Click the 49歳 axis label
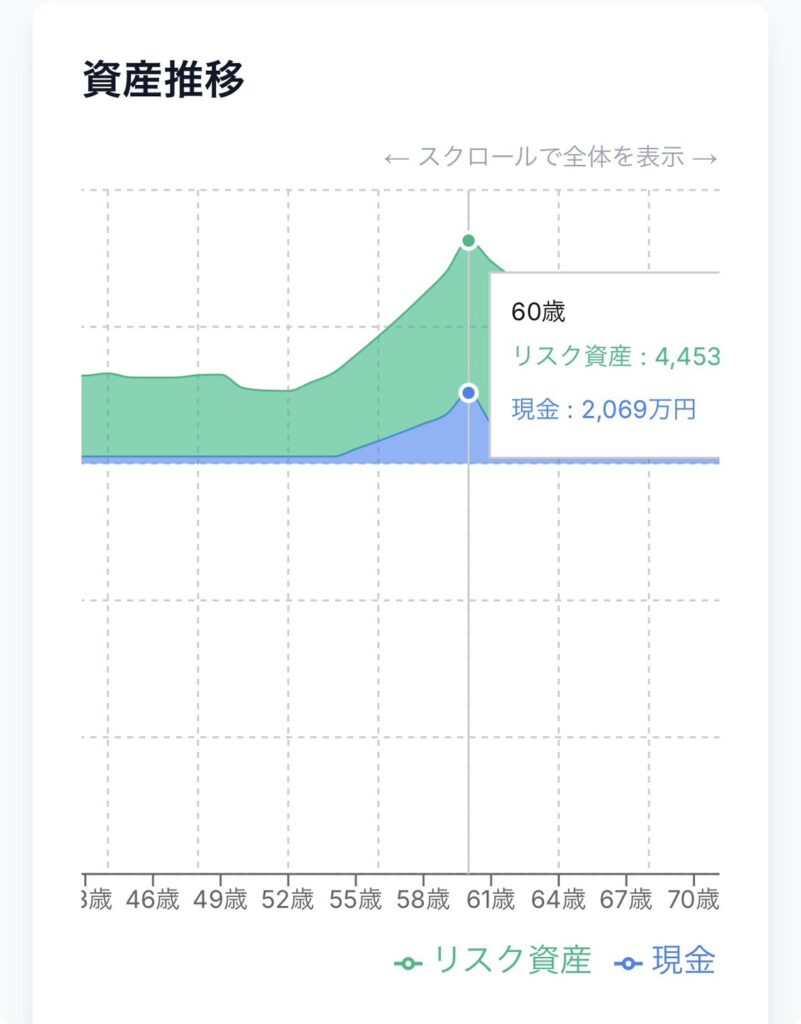 220,899
